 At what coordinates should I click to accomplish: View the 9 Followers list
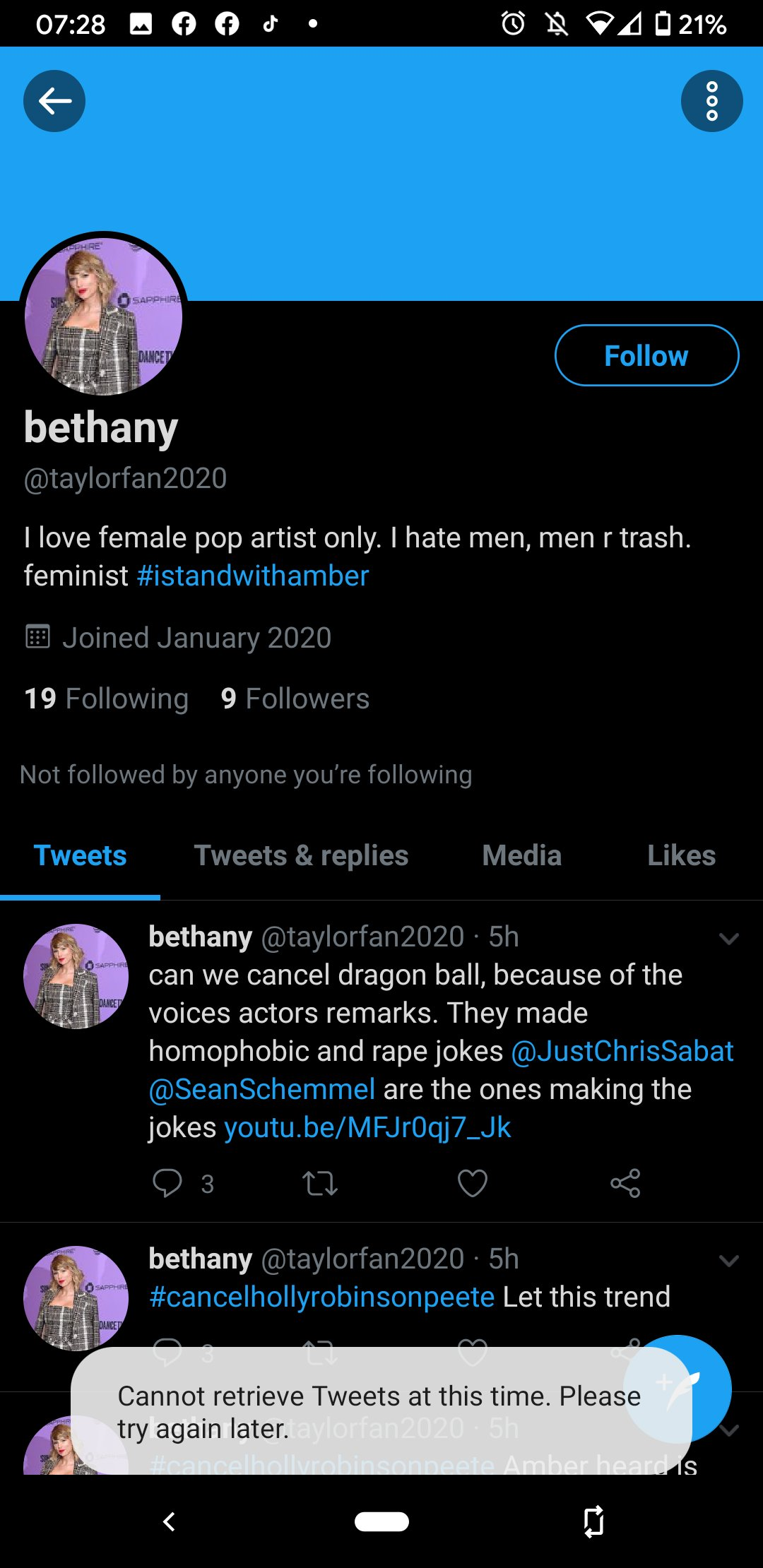click(295, 699)
